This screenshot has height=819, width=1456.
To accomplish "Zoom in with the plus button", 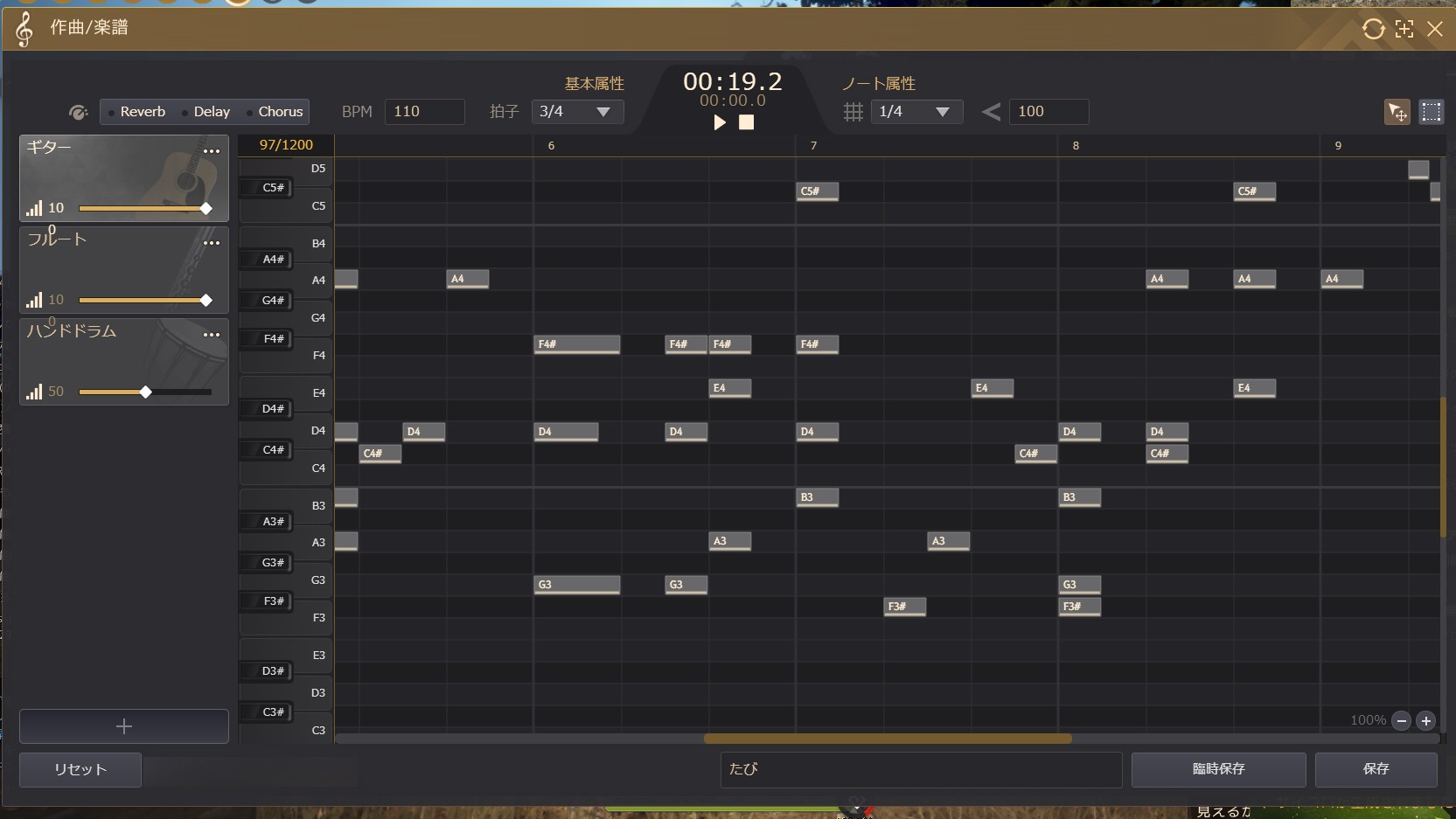I will click(1426, 721).
